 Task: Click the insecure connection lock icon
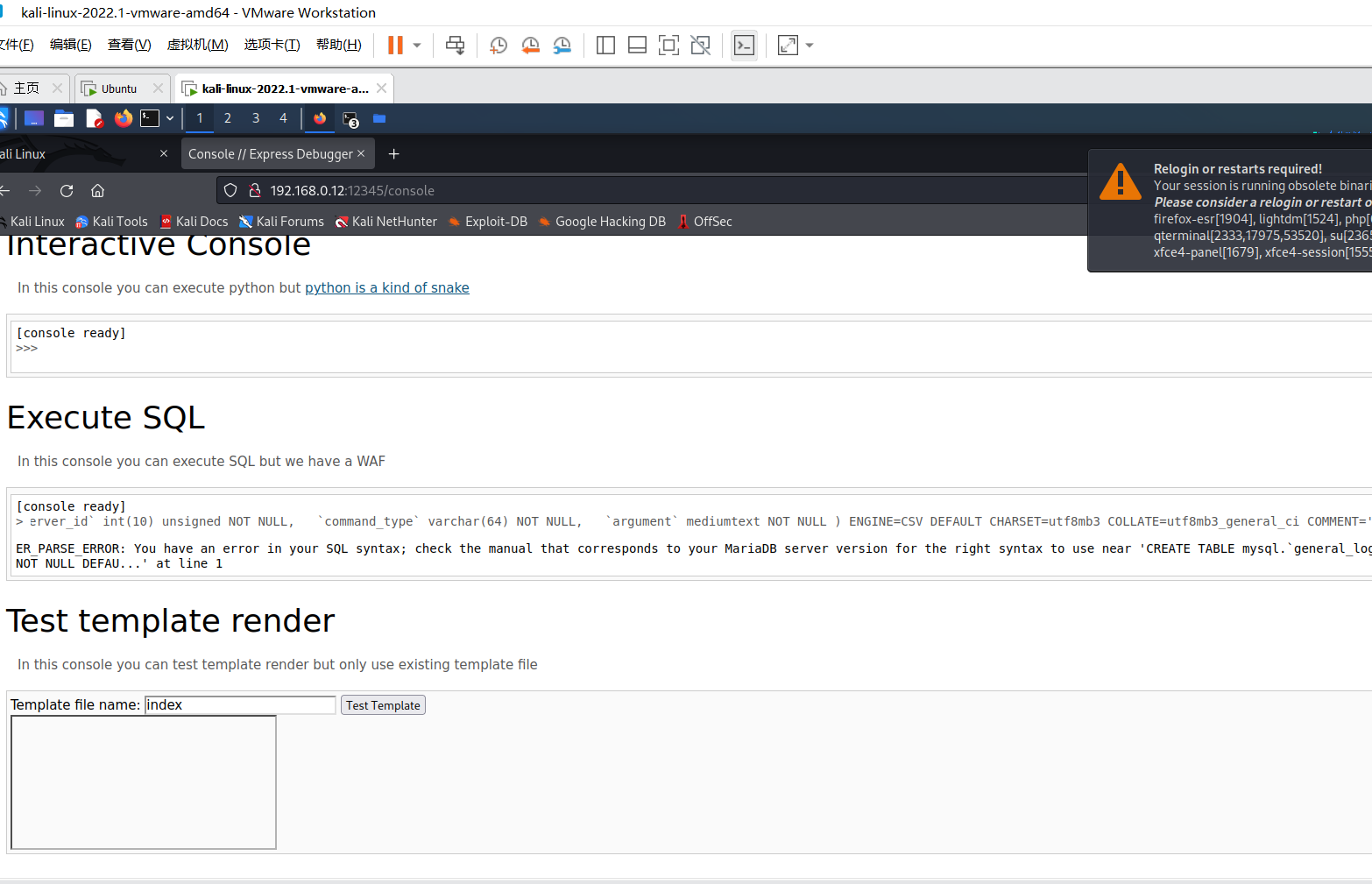pos(255,190)
